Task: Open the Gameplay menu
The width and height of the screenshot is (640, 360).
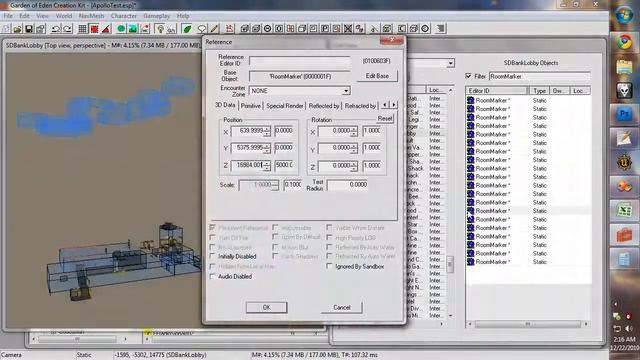Action: click(157, 16)
